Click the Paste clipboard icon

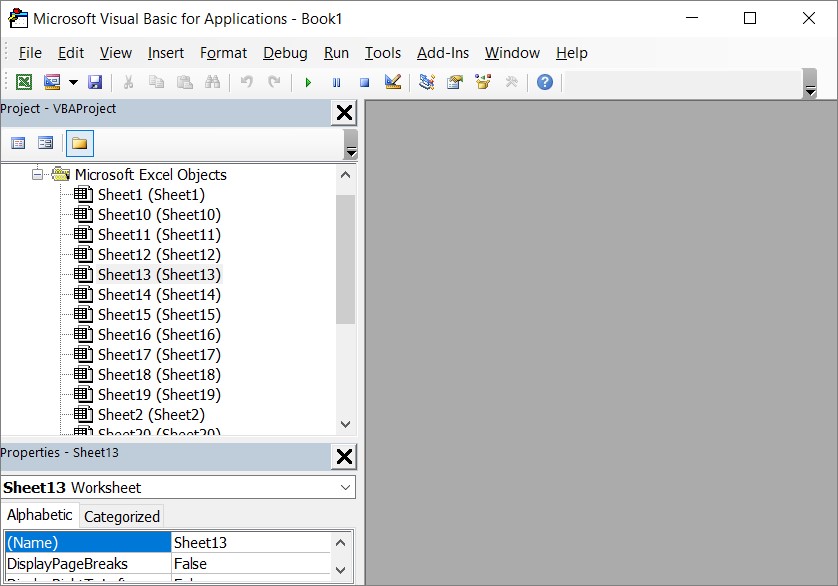[184, 82]
